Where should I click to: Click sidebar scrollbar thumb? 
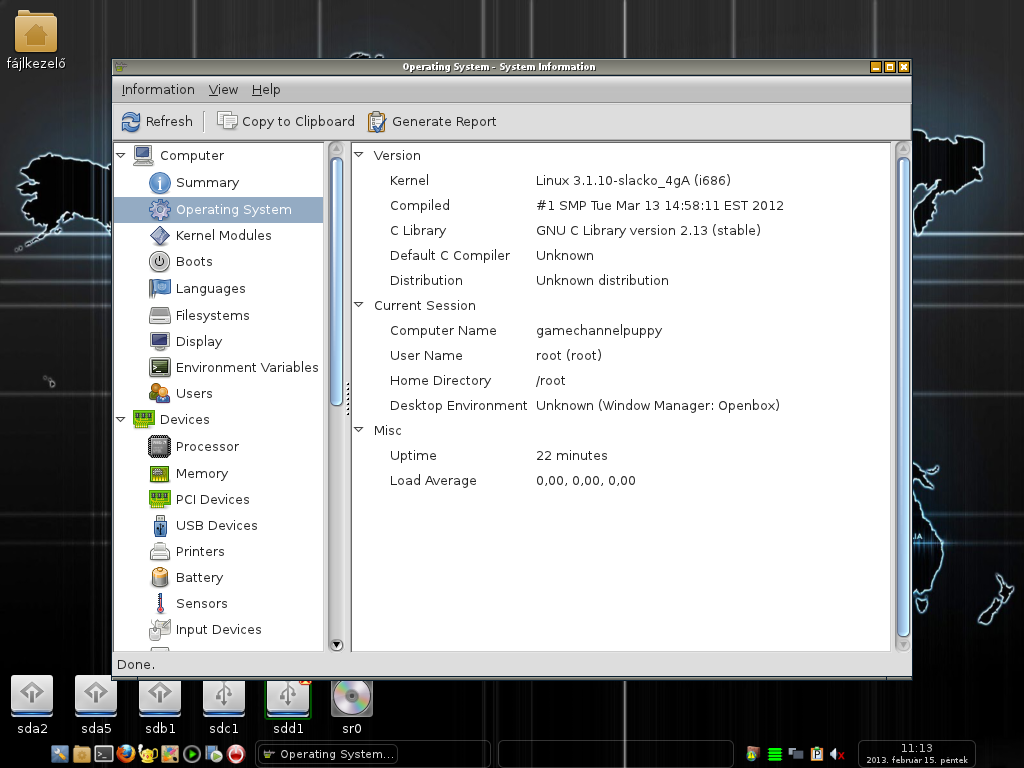point(337,281)
